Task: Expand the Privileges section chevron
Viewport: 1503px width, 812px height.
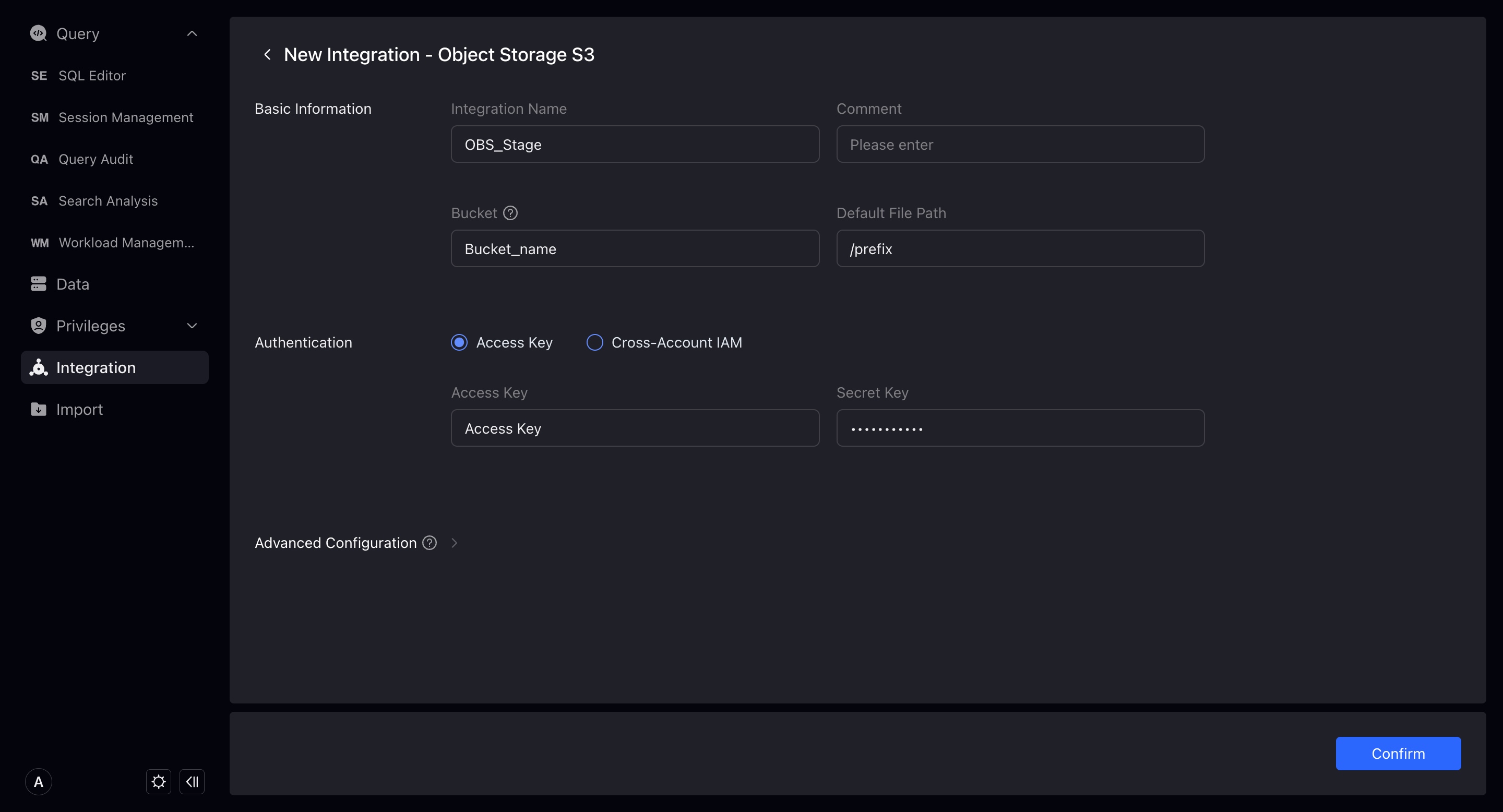Action: click(x=192, y=326)
